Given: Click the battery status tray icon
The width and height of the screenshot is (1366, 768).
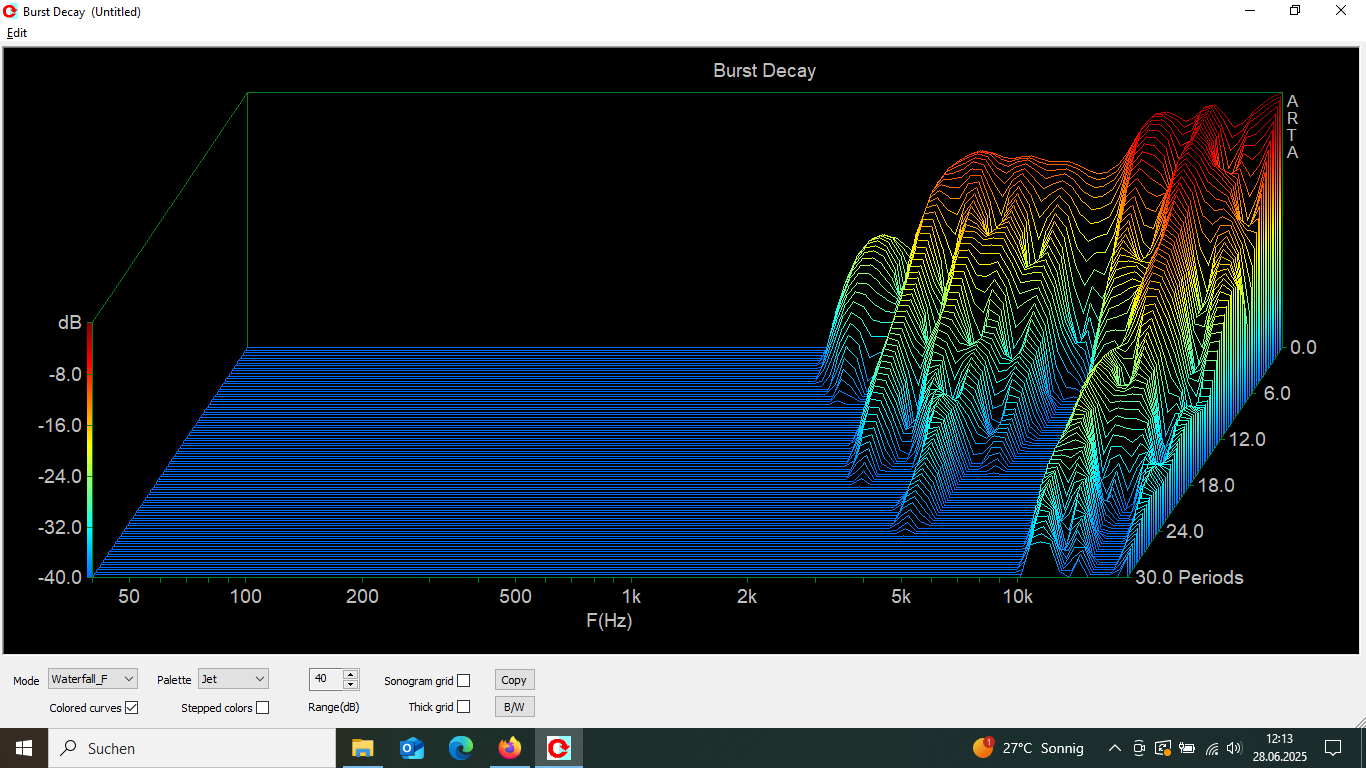Looking at the screenshot, I should click(1187, 748).
